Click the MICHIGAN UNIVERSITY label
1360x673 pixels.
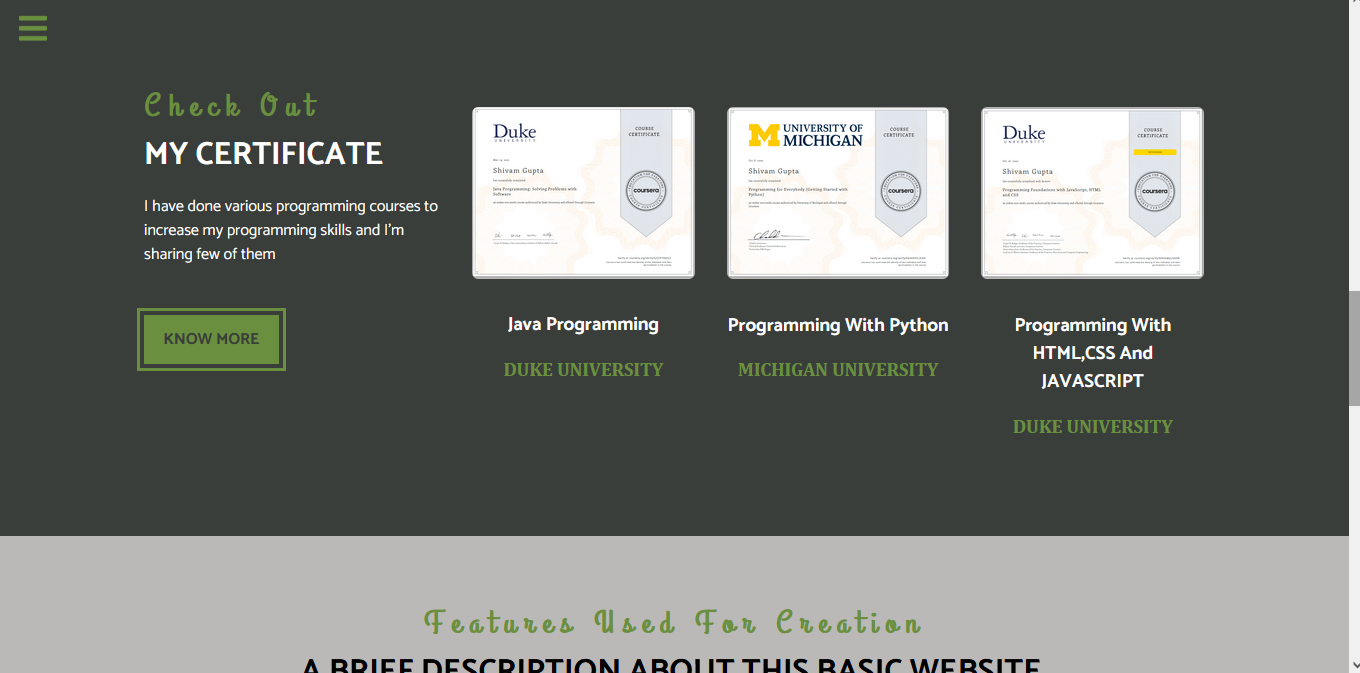tap(838, 370)
